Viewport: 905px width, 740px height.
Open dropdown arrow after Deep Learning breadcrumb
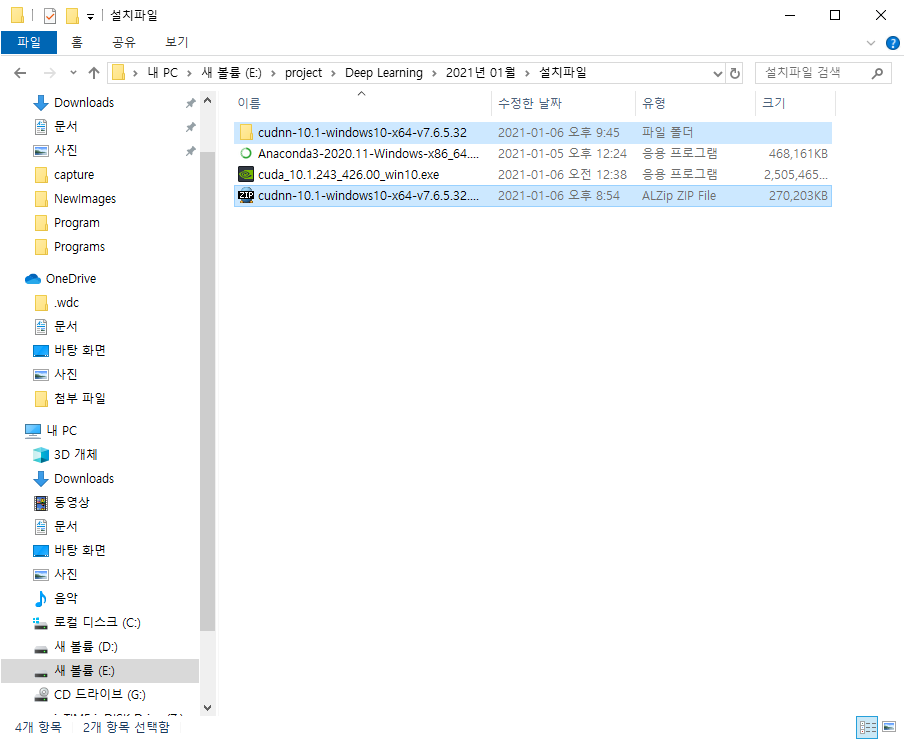434,73
